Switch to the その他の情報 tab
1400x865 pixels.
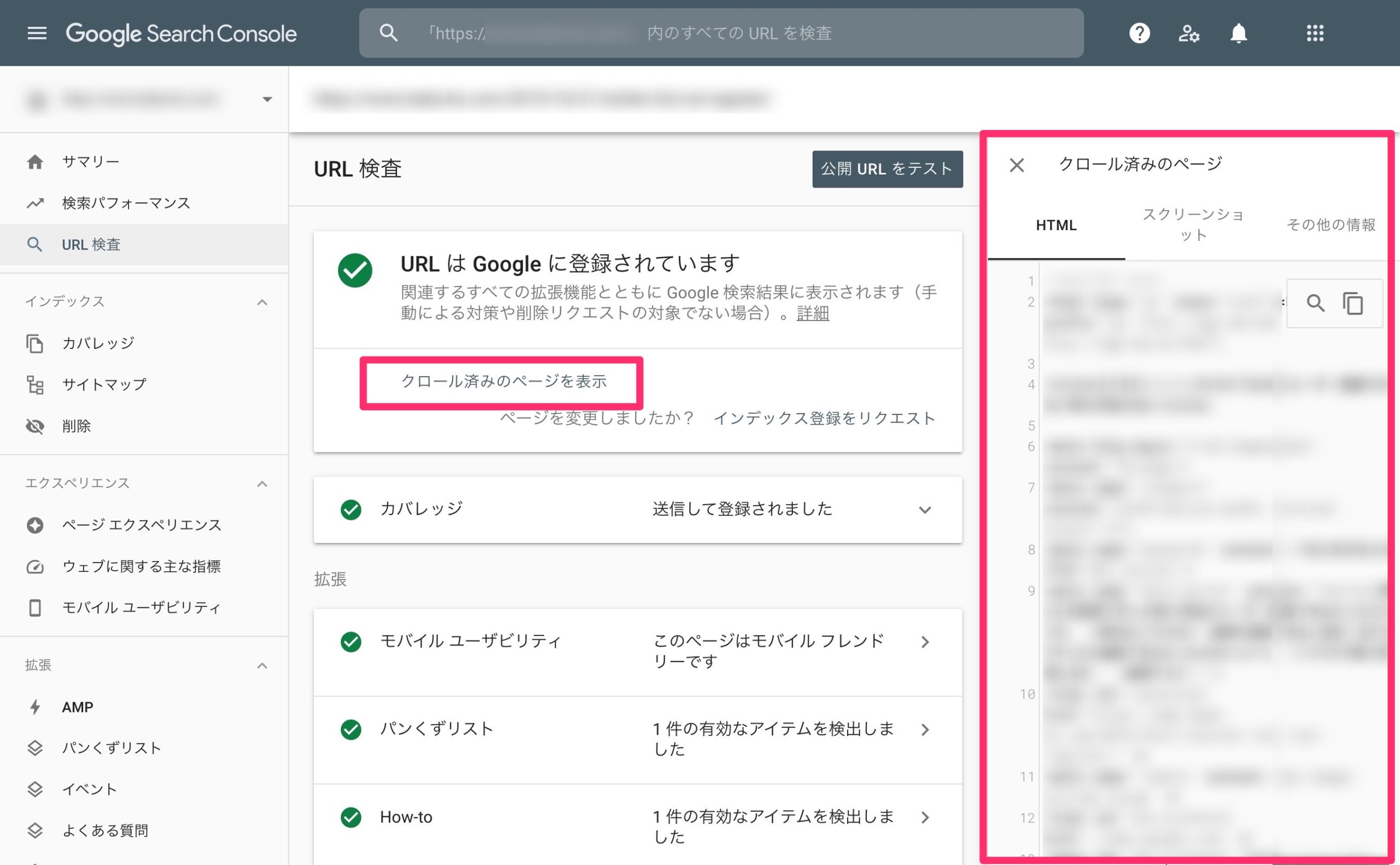click(1331, 225)
